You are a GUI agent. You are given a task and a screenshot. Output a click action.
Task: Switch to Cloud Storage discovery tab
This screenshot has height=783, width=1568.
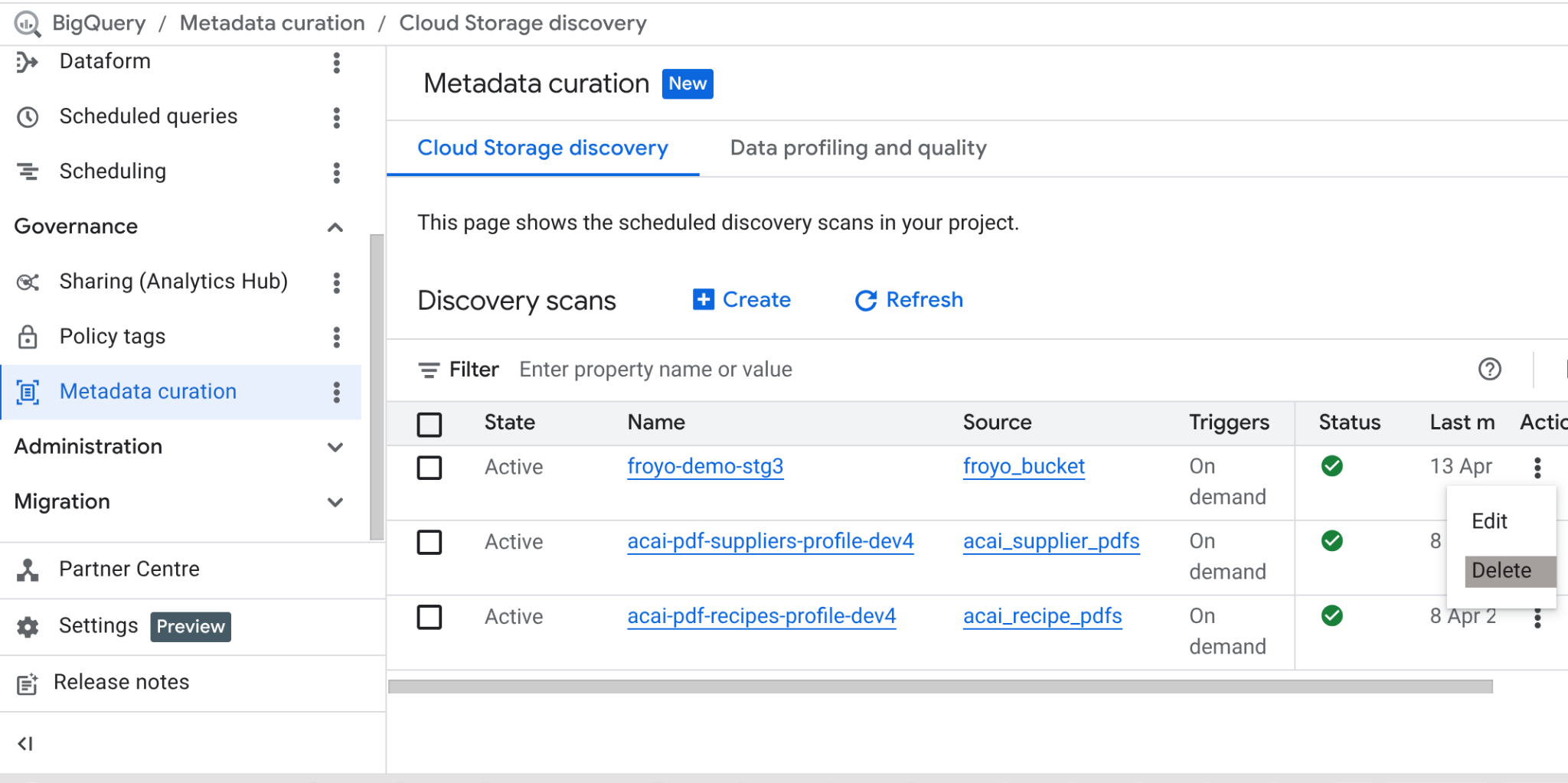tap(543, 148)
